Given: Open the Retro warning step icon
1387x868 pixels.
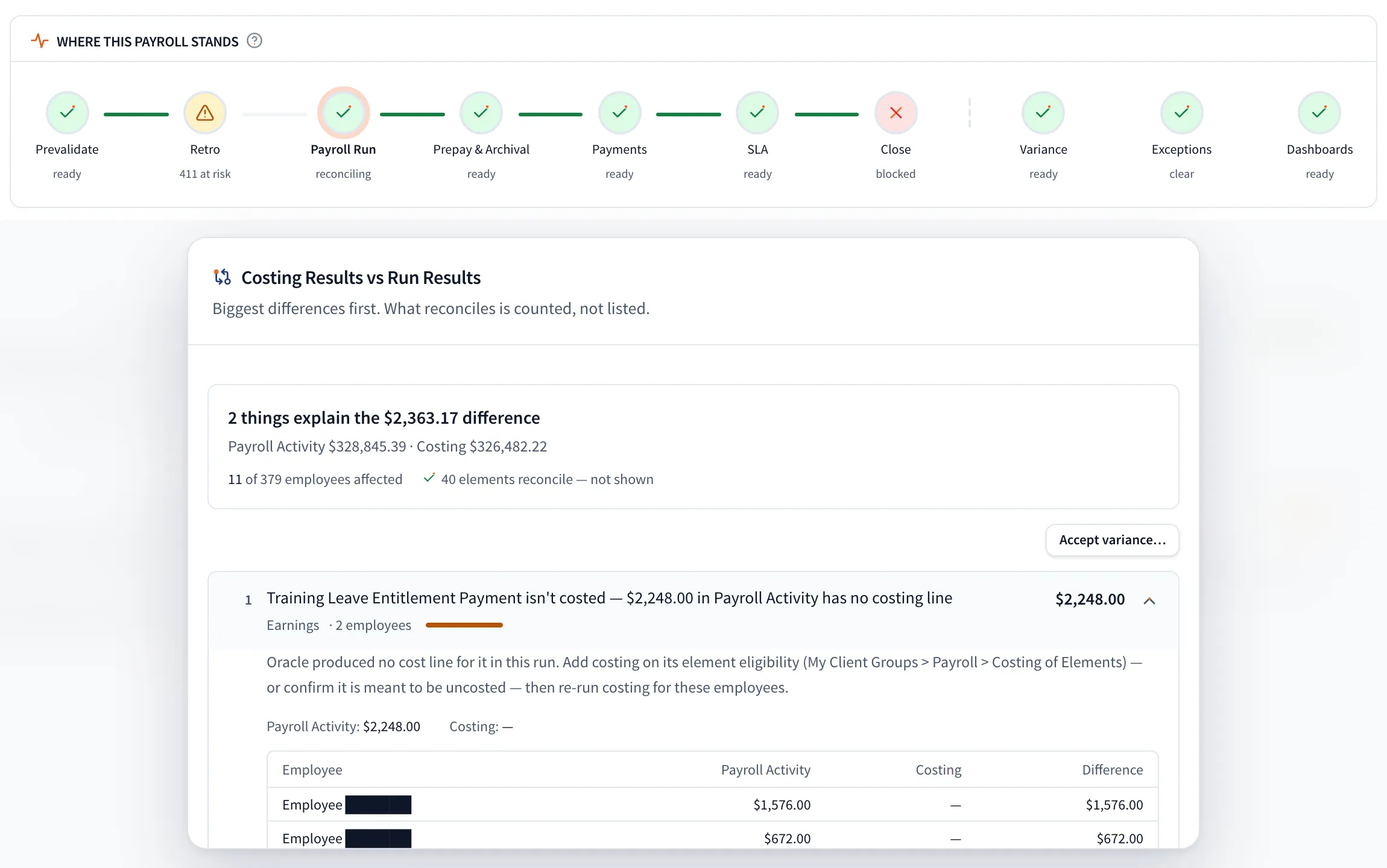Looking at the screenshot, I should [x=205, y=113].
